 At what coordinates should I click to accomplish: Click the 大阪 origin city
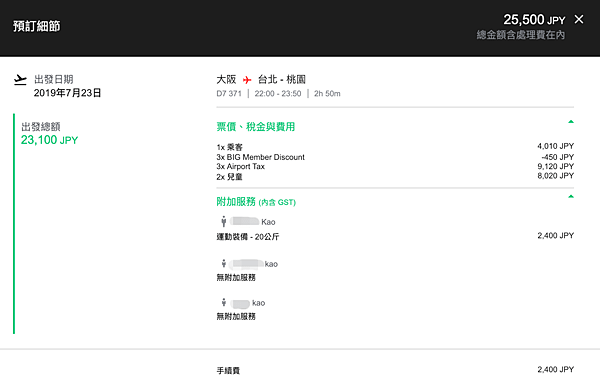[x=226, y=79]
